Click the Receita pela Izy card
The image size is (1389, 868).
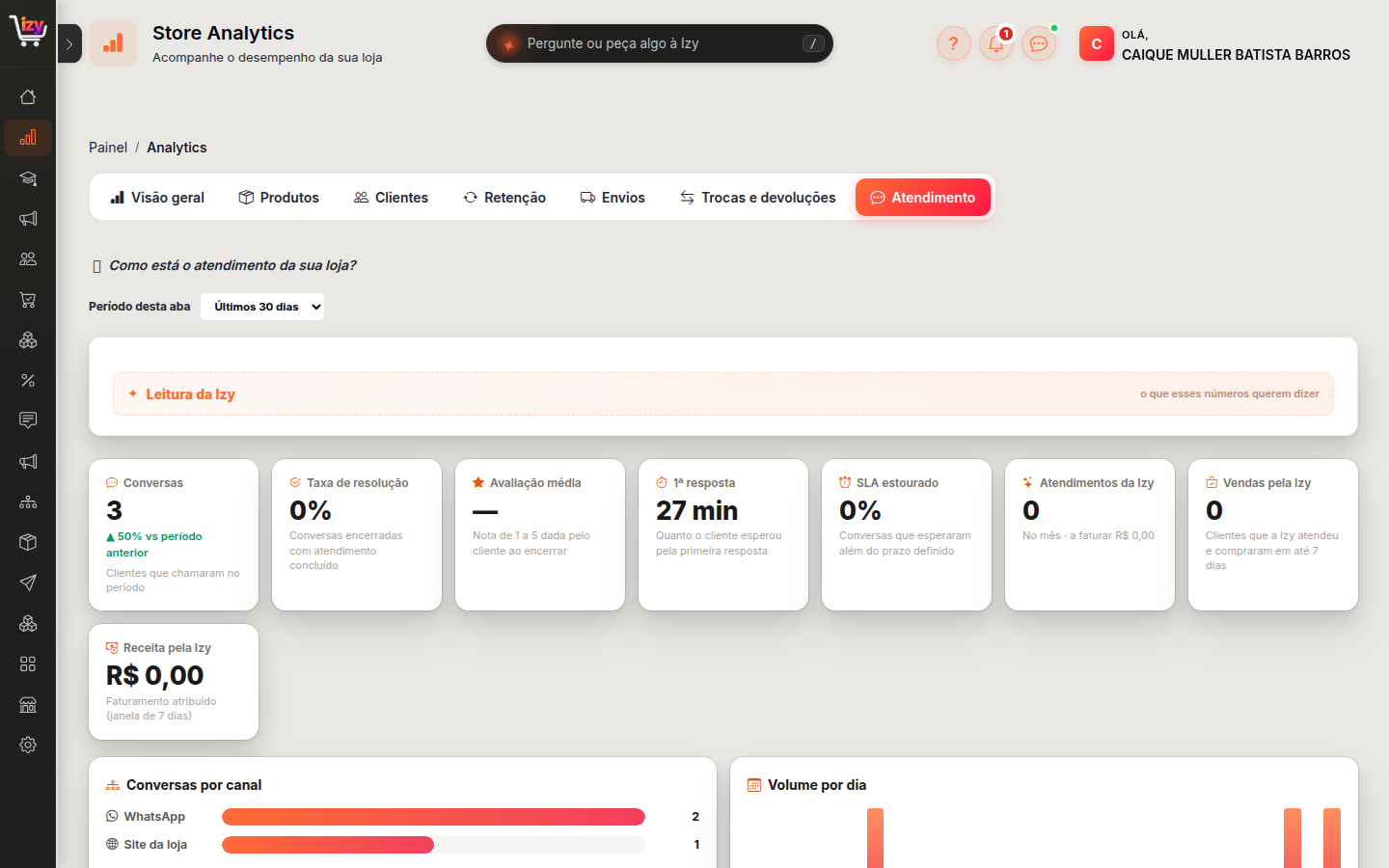point(174,682)
